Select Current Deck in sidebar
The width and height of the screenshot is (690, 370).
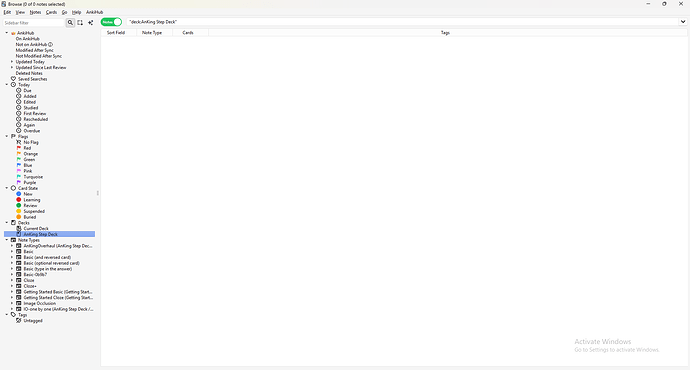pos(36,228)
